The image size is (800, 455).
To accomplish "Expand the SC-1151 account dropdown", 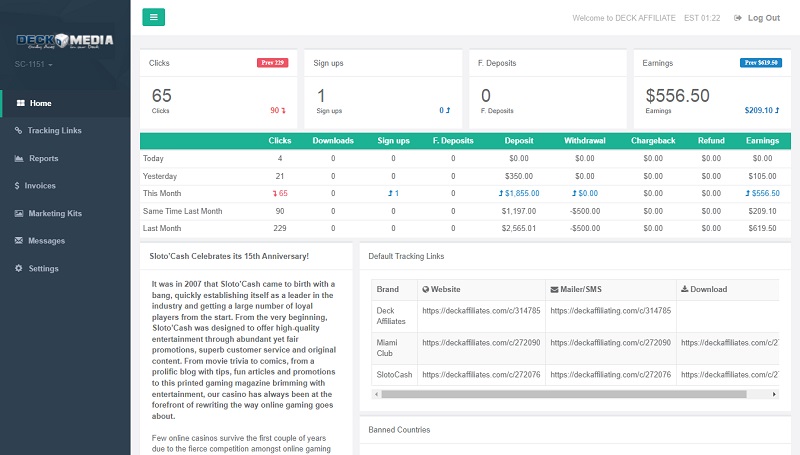I will point(33,64).
